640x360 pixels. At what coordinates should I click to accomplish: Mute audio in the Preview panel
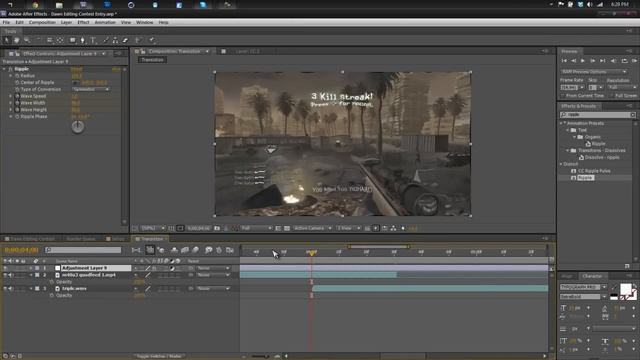point(613,61)
